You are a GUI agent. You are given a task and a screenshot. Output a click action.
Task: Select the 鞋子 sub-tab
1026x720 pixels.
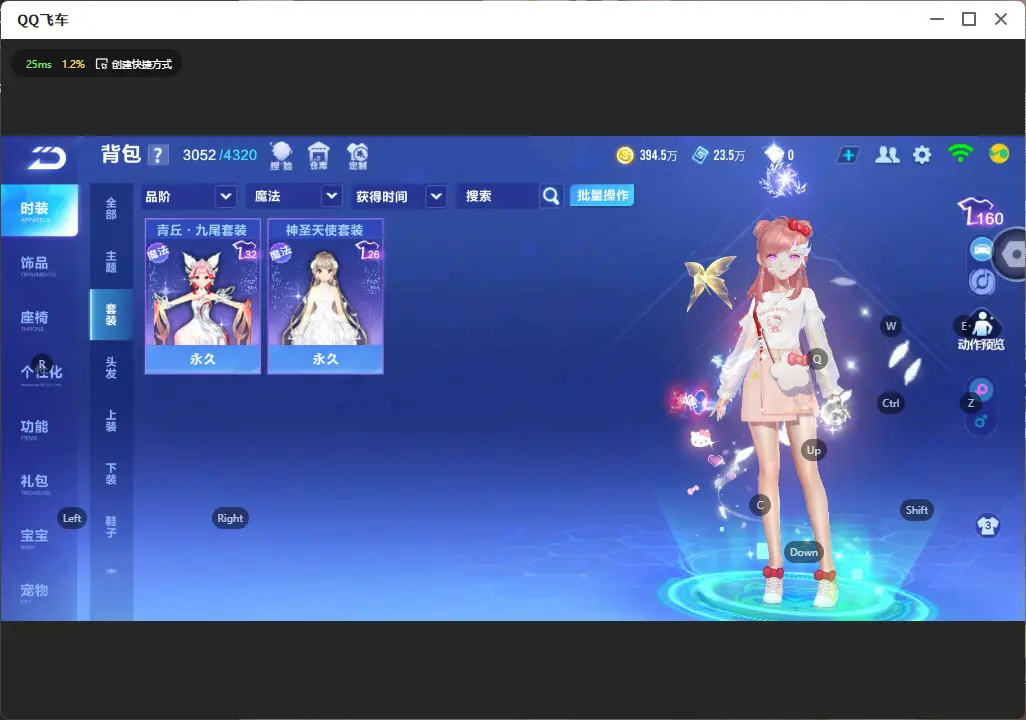pyautogui.click(x=111, y=527)
